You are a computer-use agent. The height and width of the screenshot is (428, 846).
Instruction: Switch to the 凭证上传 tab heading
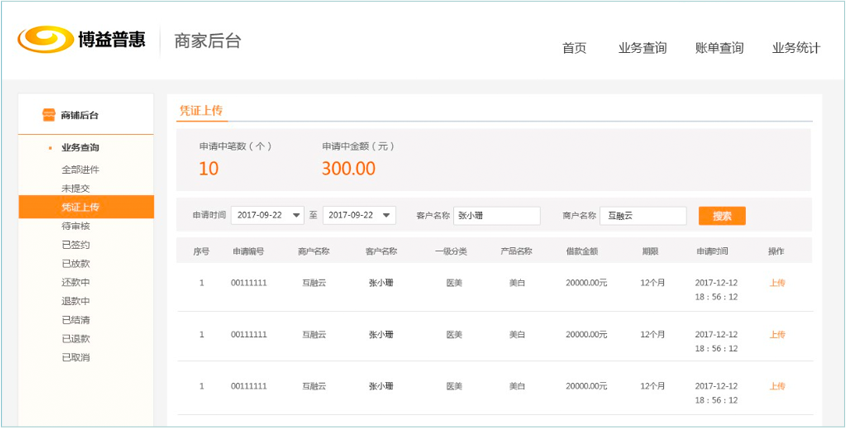tap(200, 110)
